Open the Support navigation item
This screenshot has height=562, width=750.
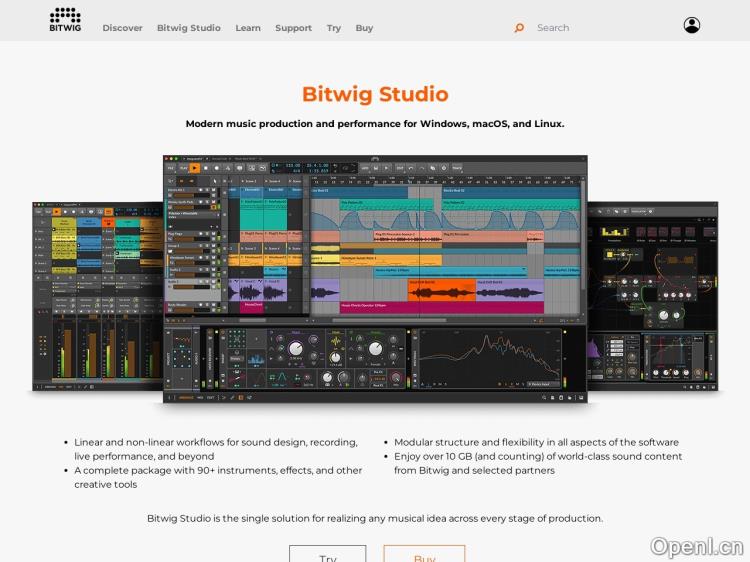pyautogui.click(x=293, y=28)
